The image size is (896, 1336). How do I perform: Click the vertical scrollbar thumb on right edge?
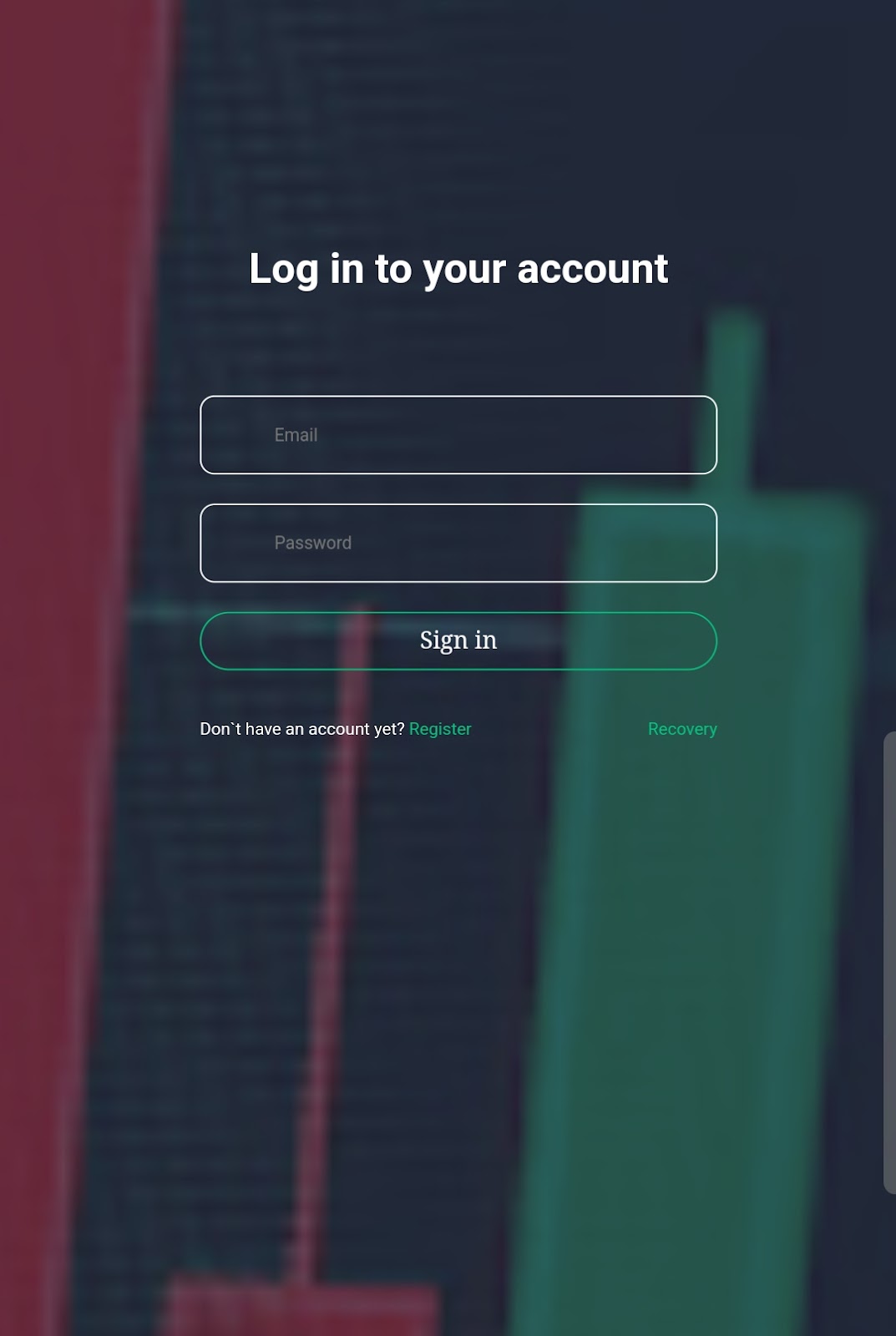(889, 963)
